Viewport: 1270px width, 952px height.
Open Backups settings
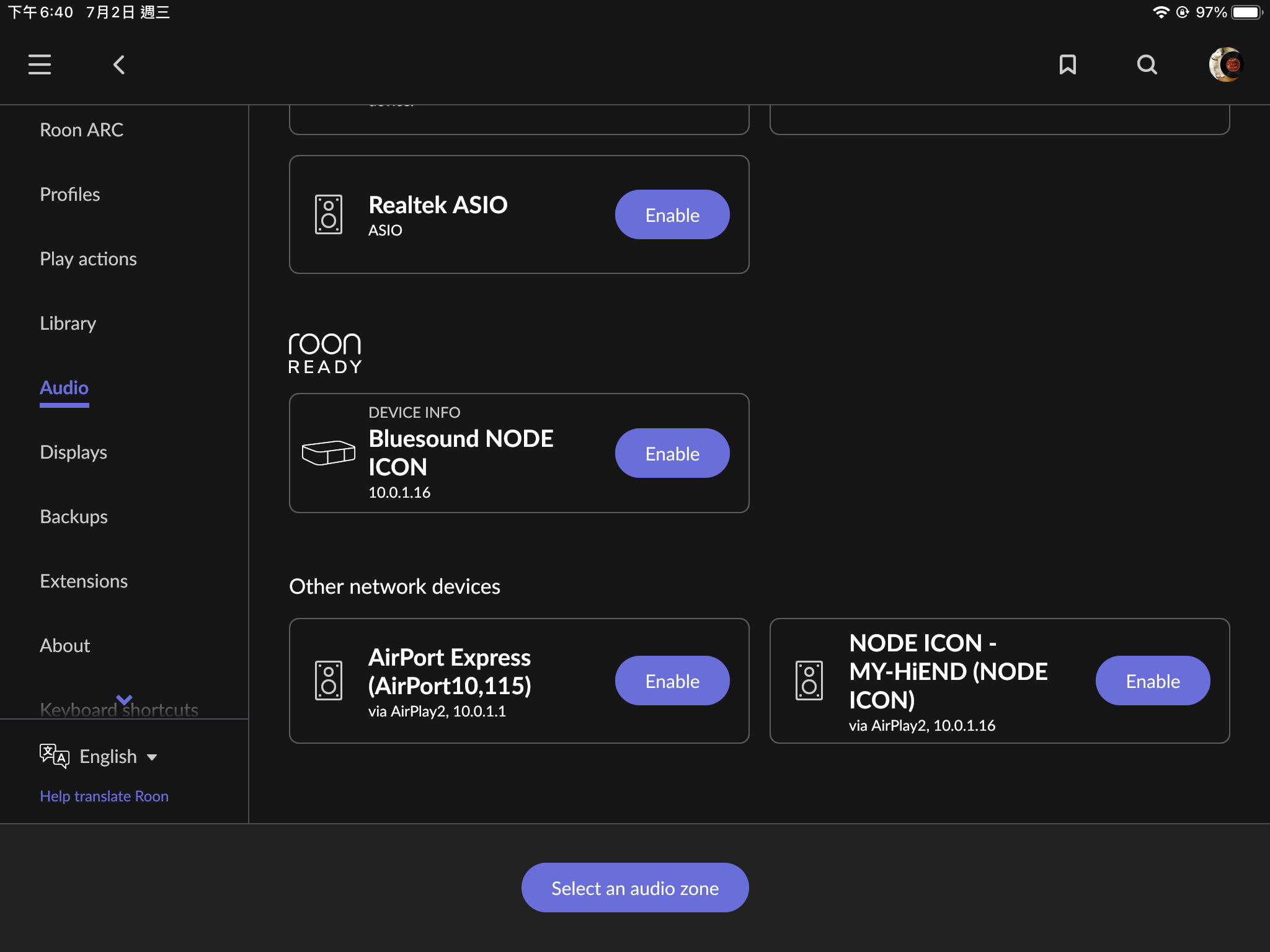click(x=73, y=516)
